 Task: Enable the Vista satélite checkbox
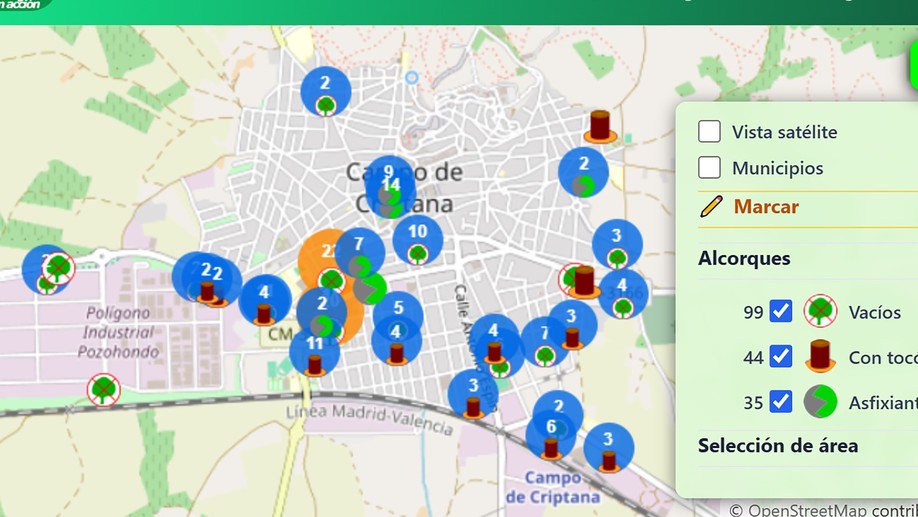tap(709, 131)
